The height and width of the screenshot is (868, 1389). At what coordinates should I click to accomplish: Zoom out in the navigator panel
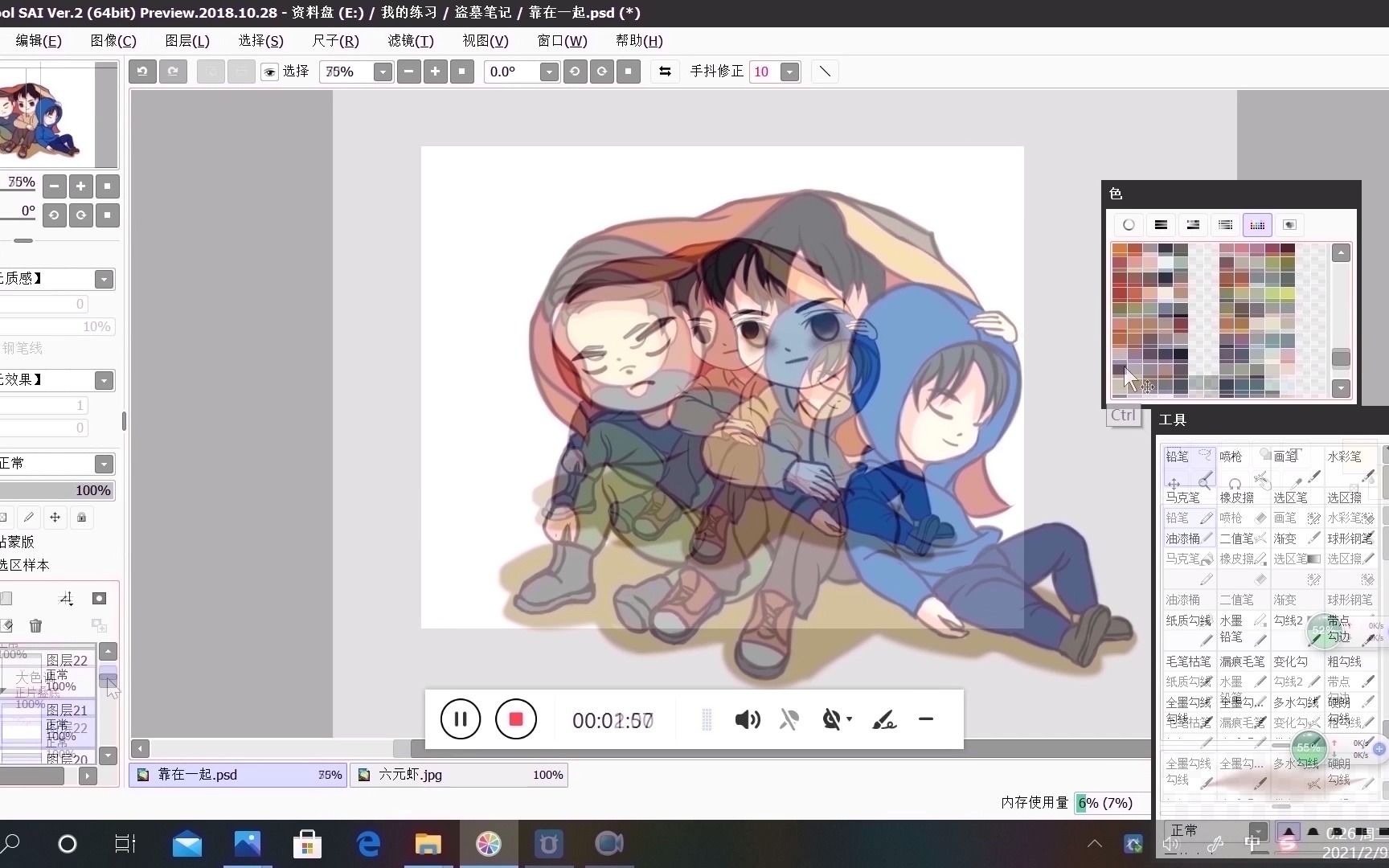pyautogui.click(x=54, y=186)
